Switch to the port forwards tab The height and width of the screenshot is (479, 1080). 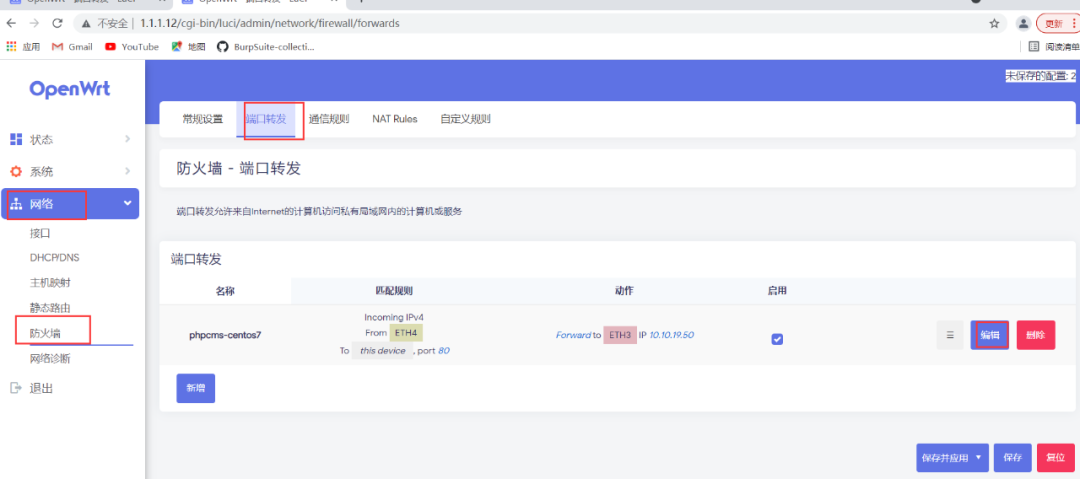pos(265,119)
